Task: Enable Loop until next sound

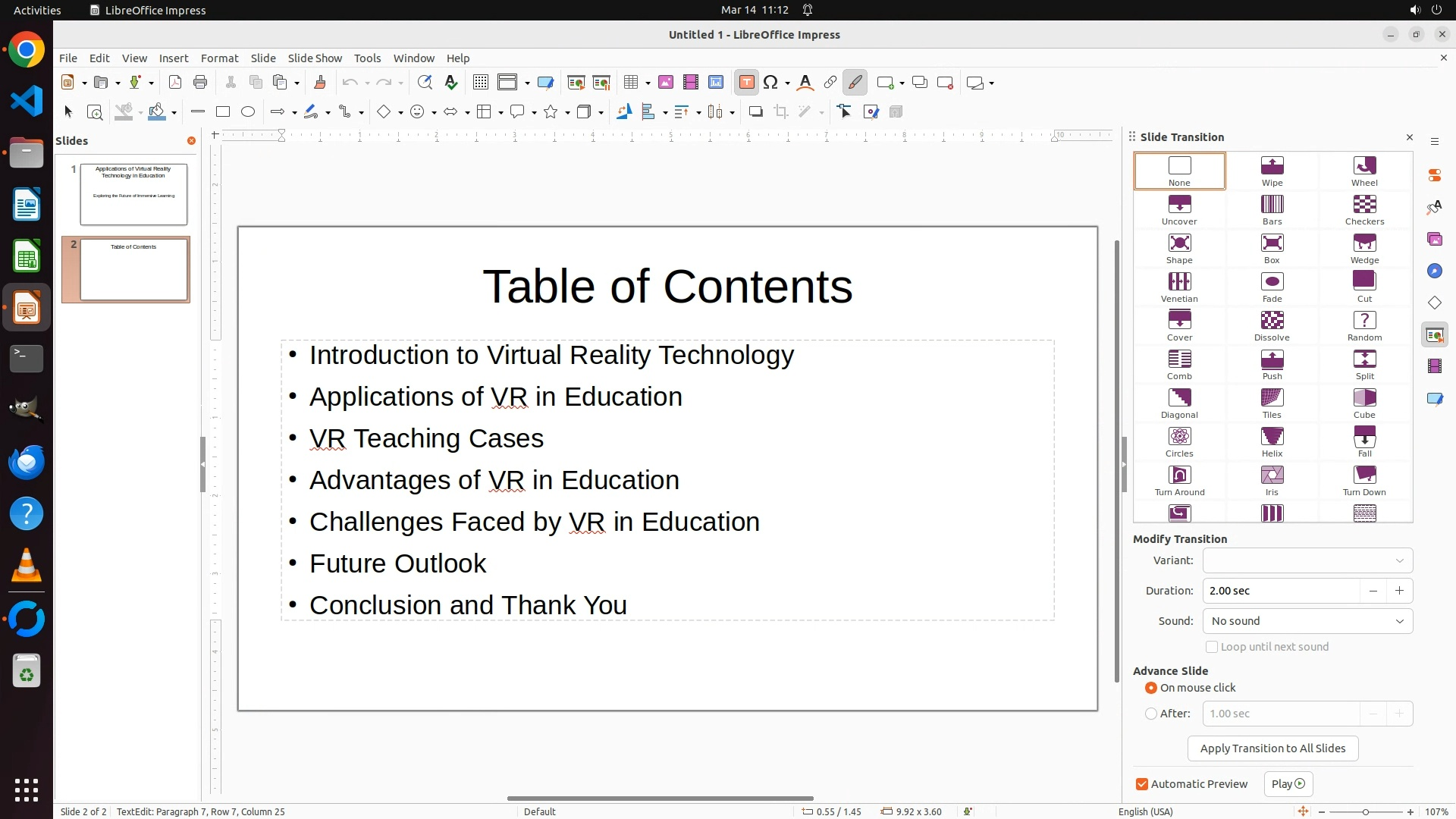Action: pyautogui.click(x=1212, y=647)
